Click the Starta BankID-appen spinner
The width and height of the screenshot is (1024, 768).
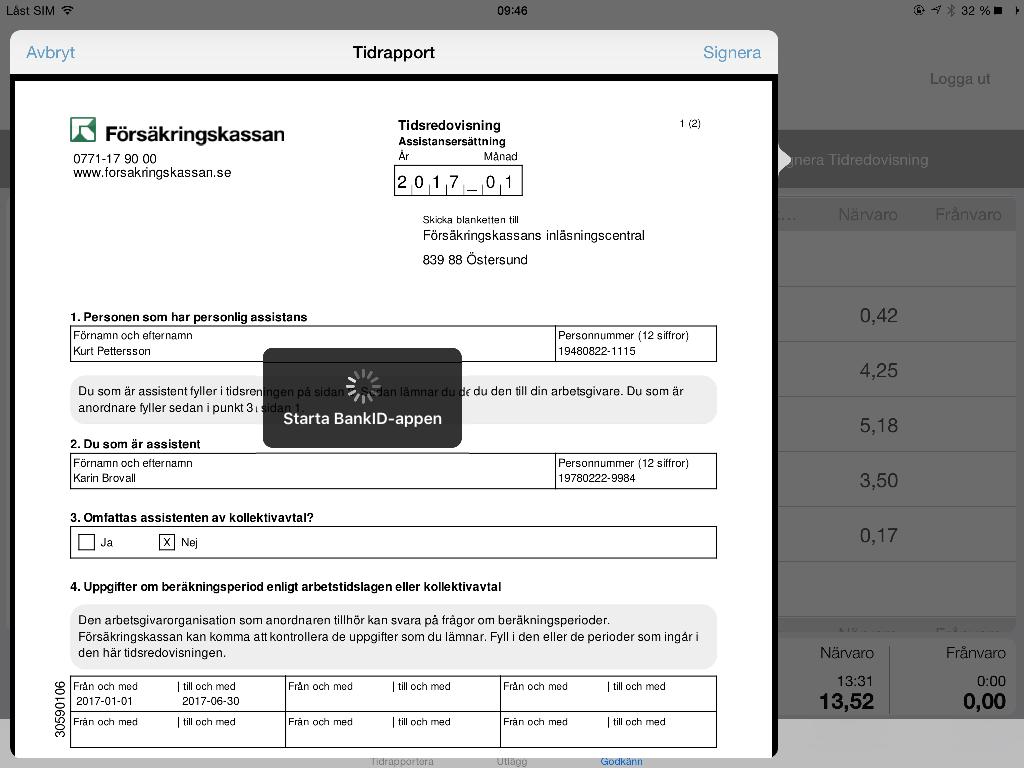362,387
